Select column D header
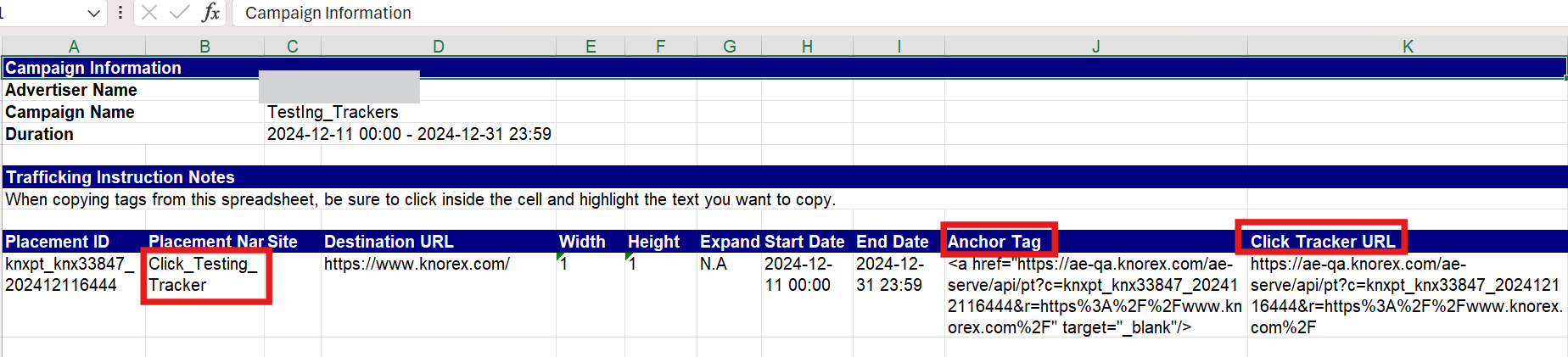Image resolution: width=1568 pixels, height=357 pixels. coord(438,47)
